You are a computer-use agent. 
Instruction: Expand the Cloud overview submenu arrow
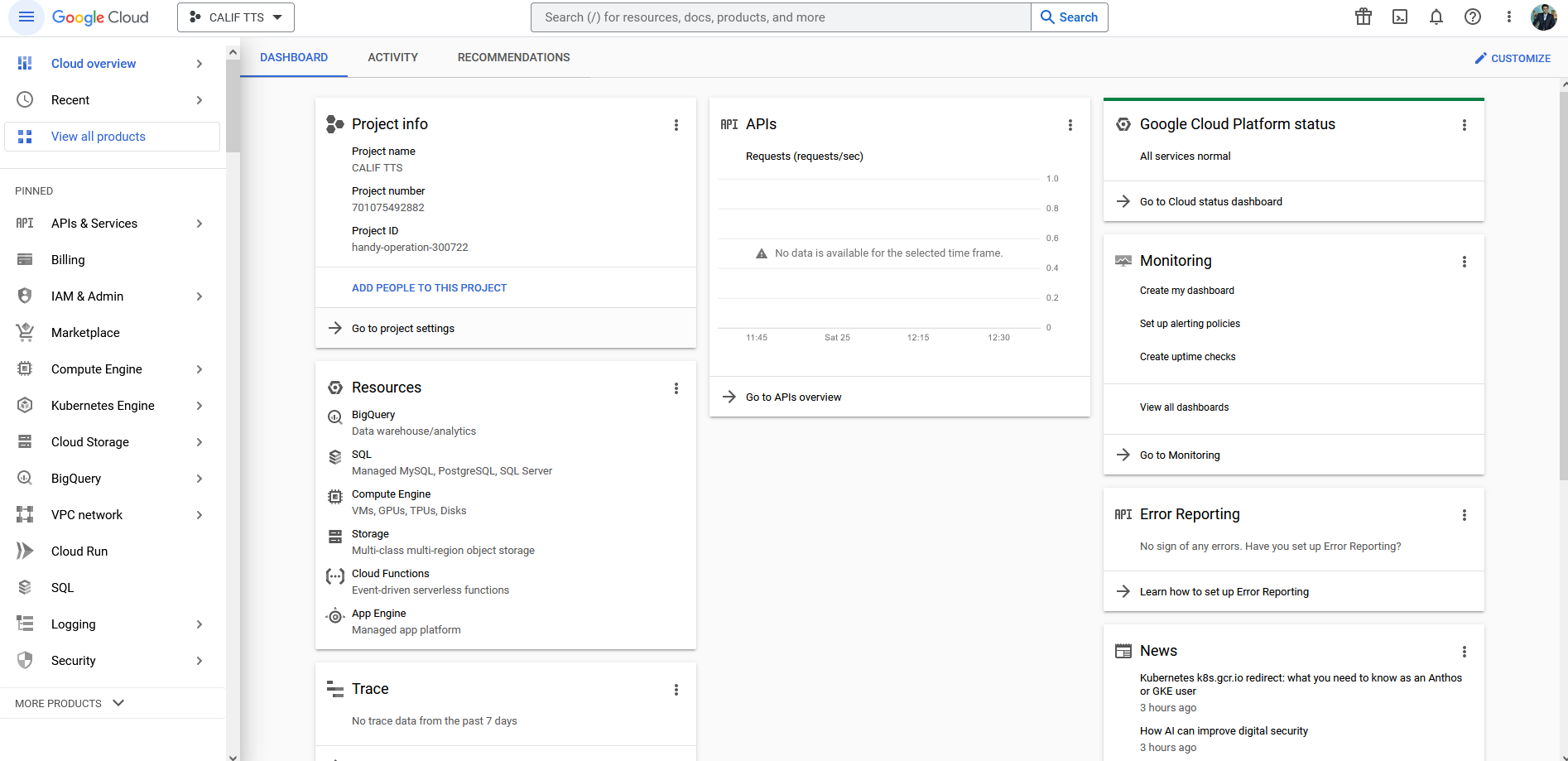pyautogui.click(x=200, y=64)
